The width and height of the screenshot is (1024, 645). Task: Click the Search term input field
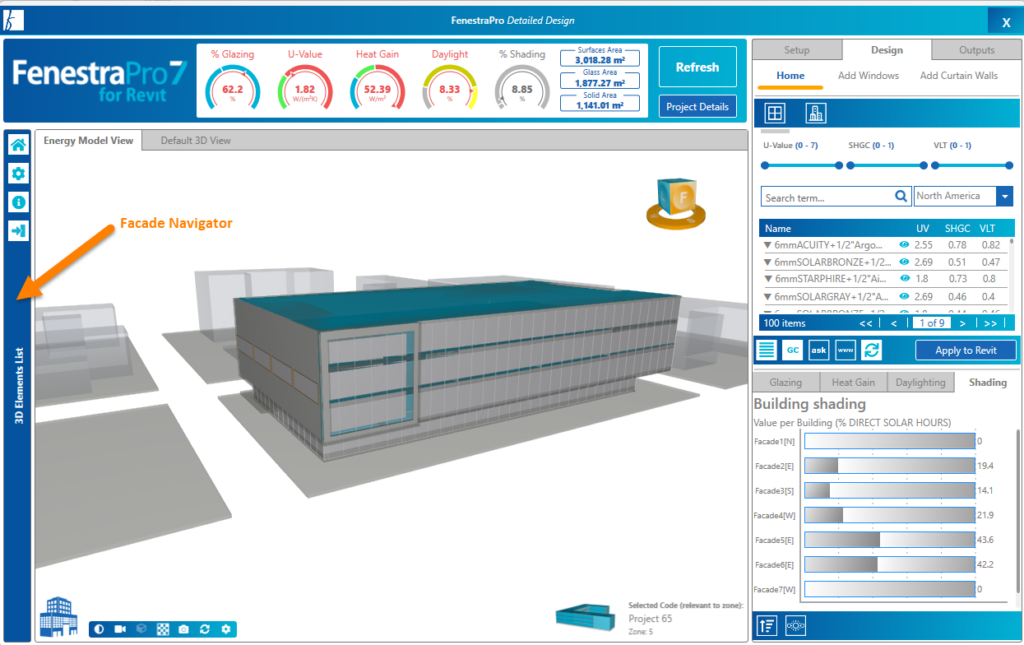click(x=827, y=197)
